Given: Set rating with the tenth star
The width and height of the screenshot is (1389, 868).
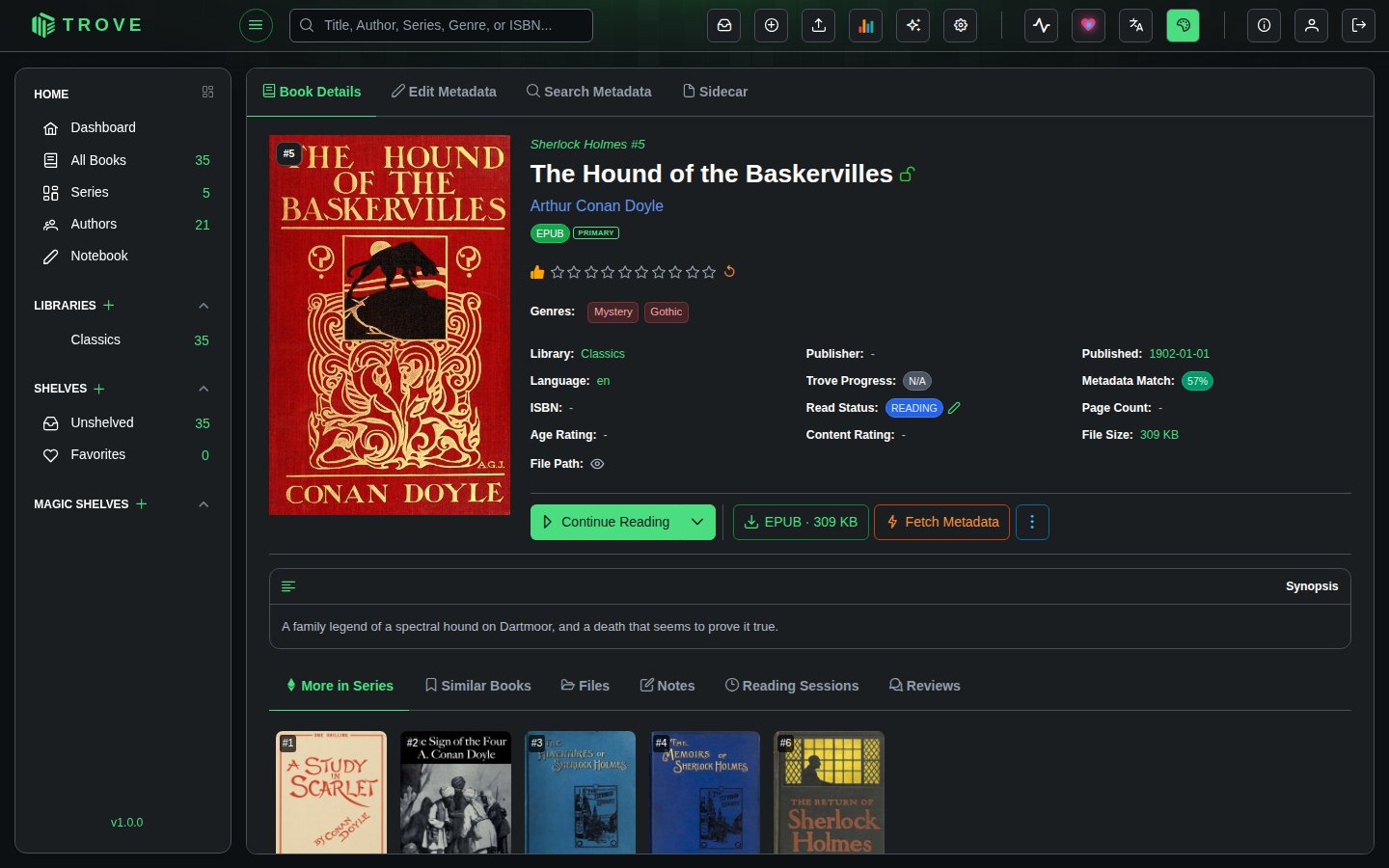Looking at the screenshot, I should pyautogui.click(x=709, y=272).
